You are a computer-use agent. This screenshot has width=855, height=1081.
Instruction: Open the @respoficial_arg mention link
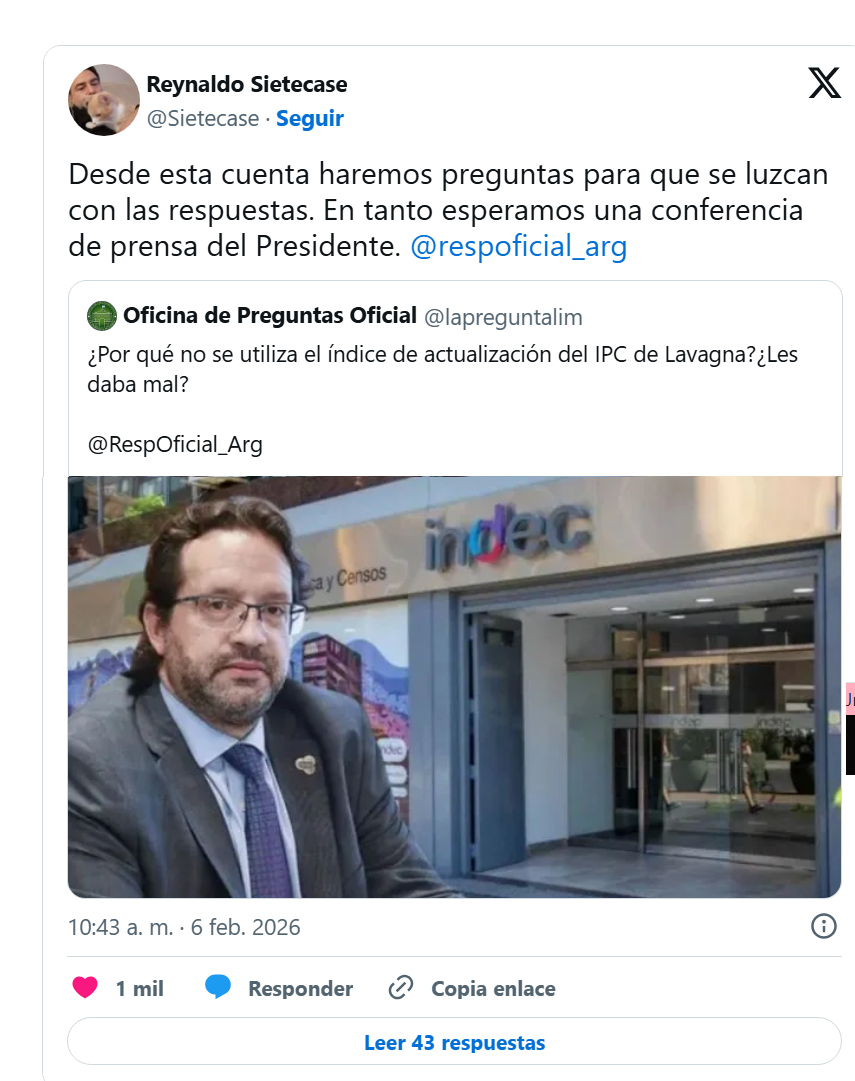click(519, 246)
